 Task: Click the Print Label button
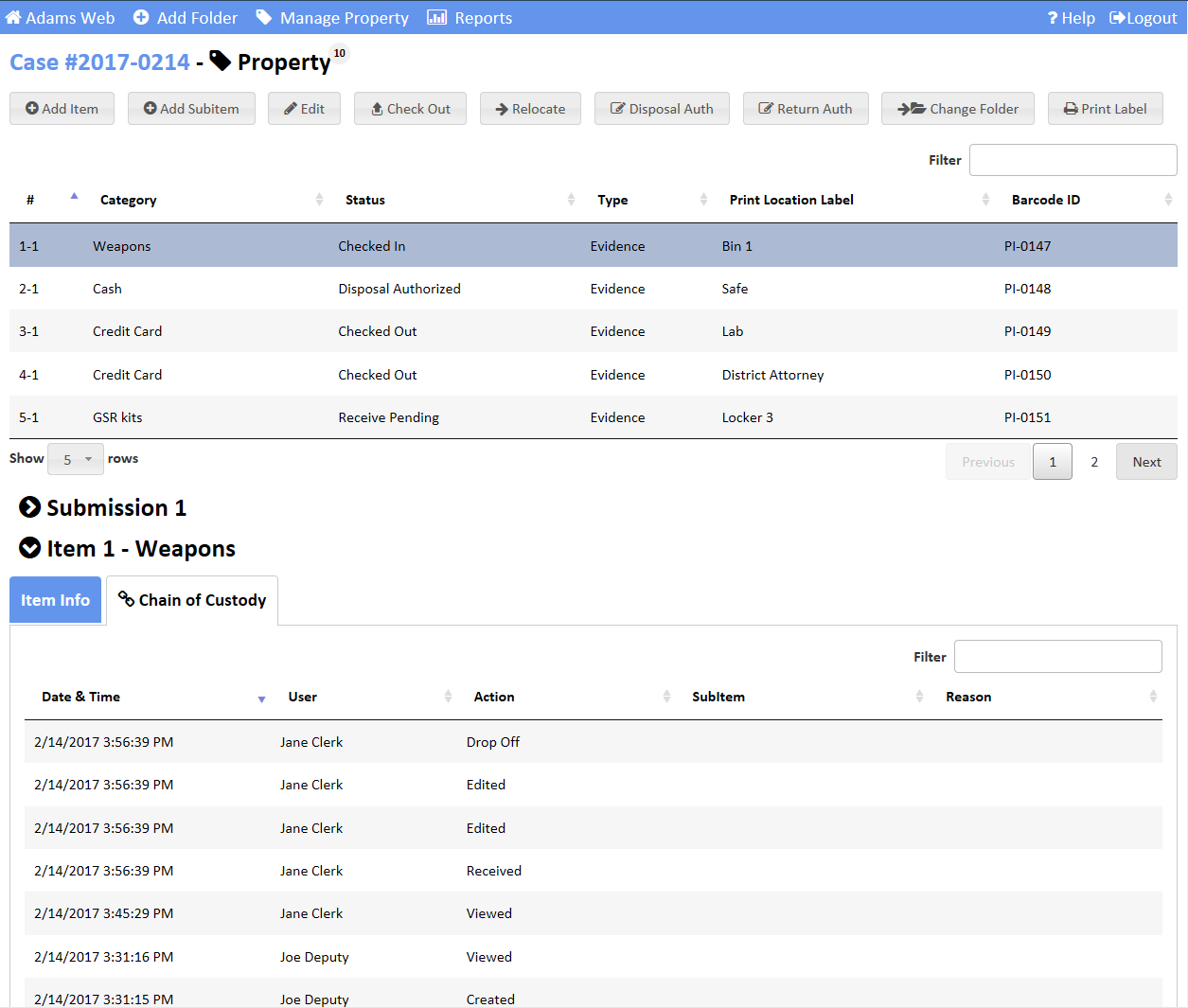tap(1105, 109)
